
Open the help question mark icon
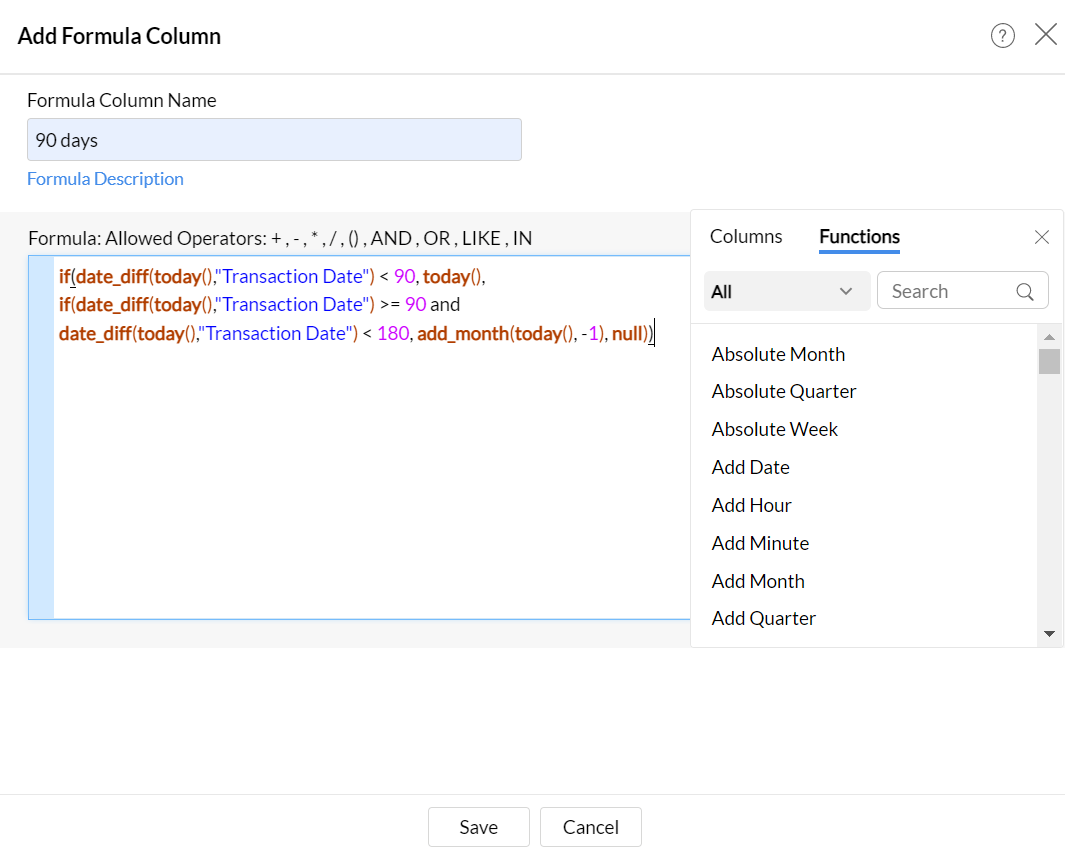click(x=1002, y=36)
